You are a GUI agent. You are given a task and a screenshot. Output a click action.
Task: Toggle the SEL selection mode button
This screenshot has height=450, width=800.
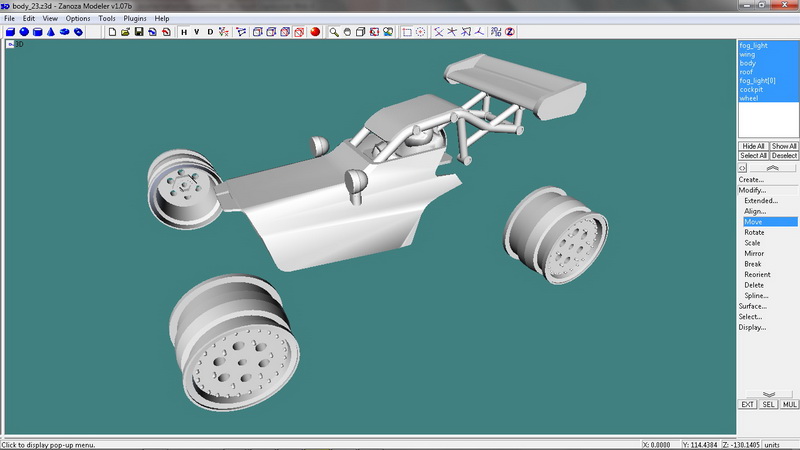pyautogui.click(x=769, y=404)
